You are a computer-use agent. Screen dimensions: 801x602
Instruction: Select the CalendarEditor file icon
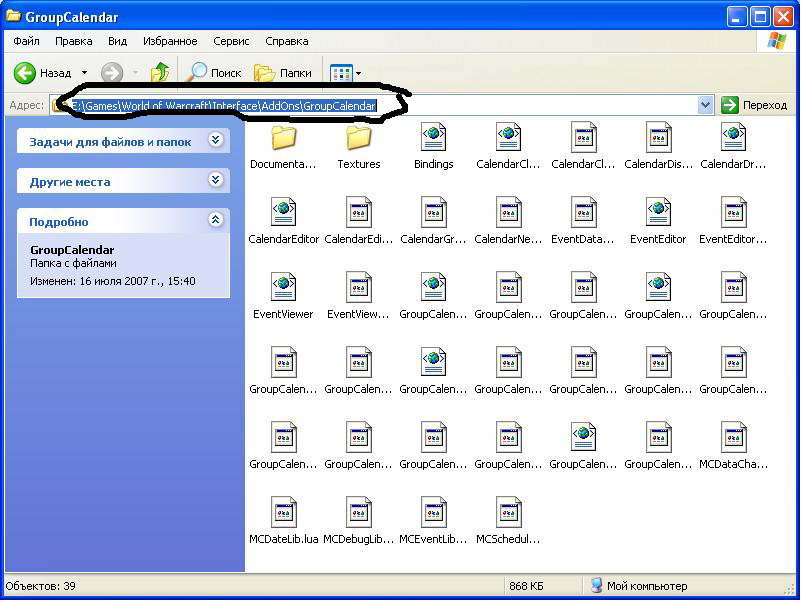coord(284,212)
